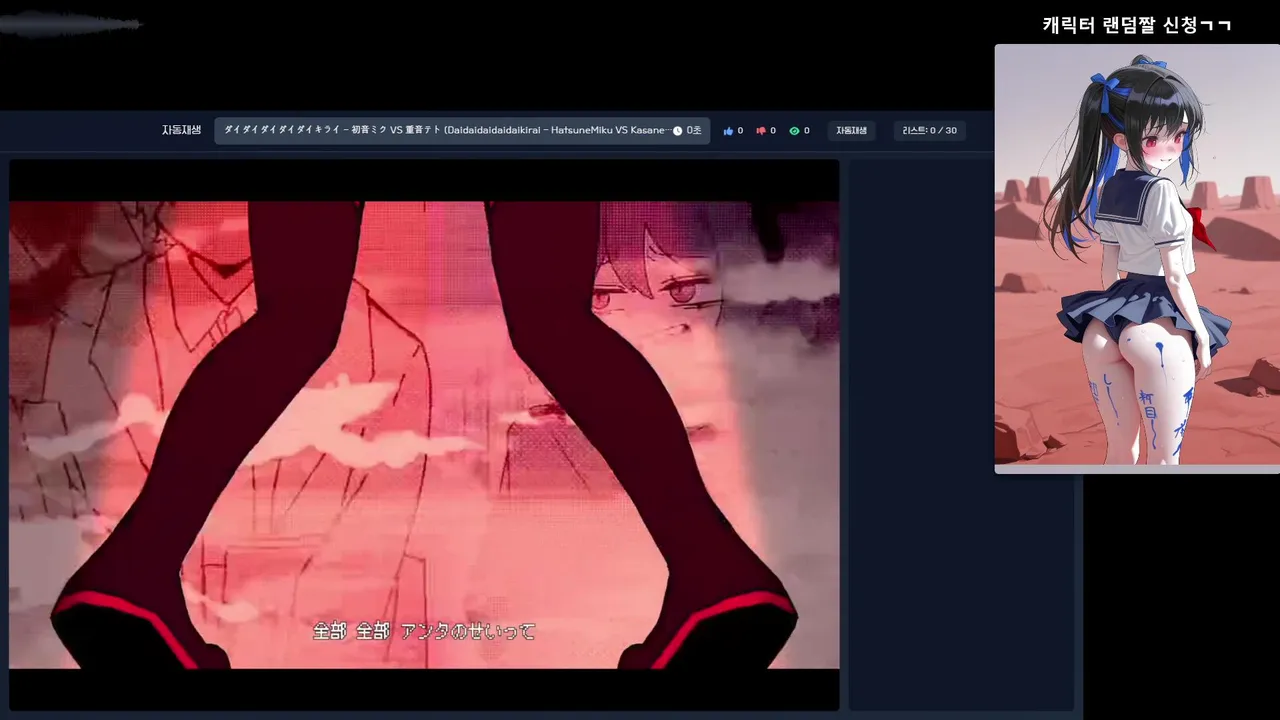Click the video player showing the music video
The image size is (1280, 720).
[424, 435]
